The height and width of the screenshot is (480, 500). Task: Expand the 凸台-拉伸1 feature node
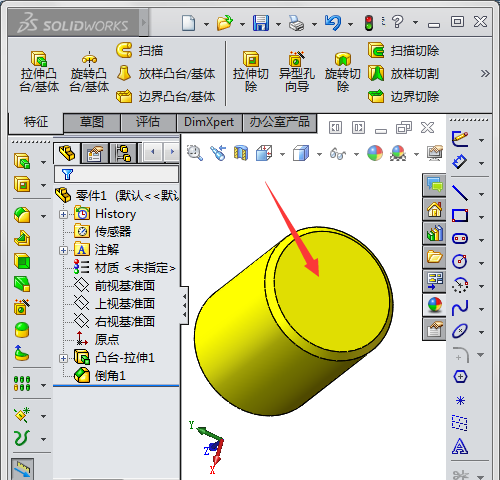63,358
